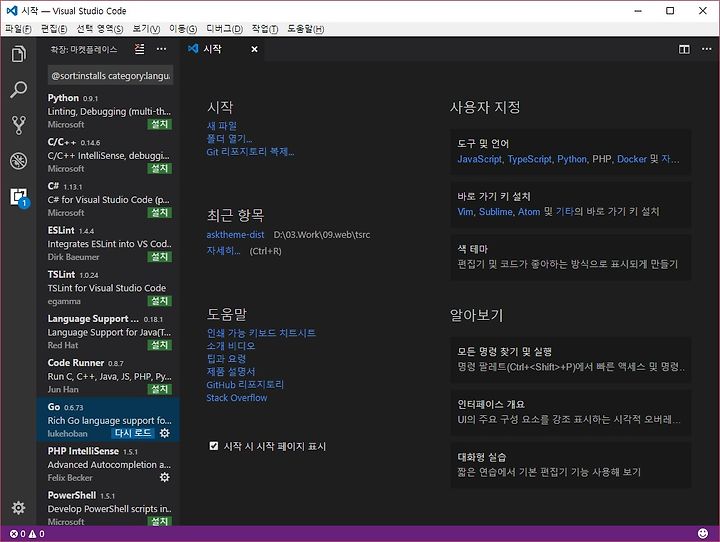
Task: Open 대화형 실습 card
Action: [571, 465]
